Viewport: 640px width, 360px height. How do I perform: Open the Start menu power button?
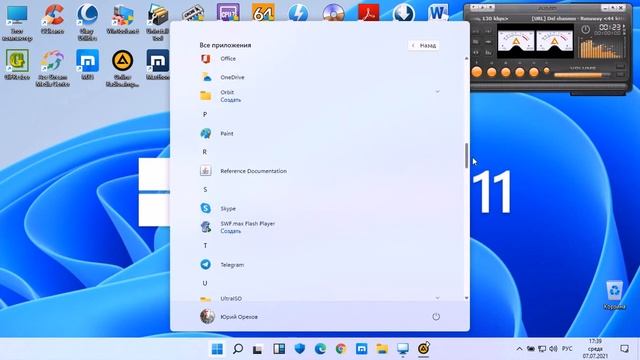(x=436, y=317)
